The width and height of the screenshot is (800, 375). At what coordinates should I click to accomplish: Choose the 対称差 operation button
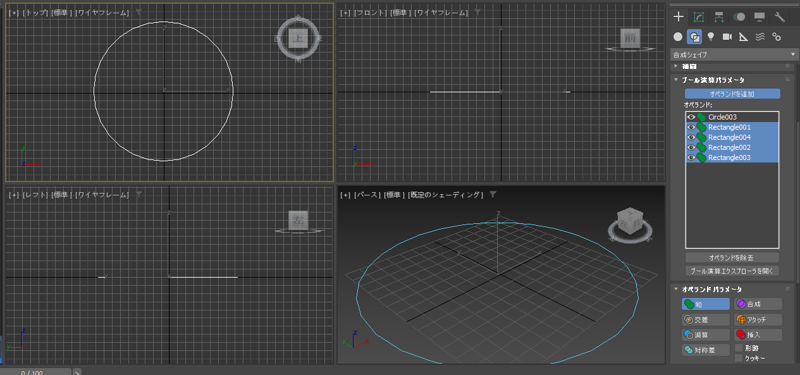click(706, 351)
